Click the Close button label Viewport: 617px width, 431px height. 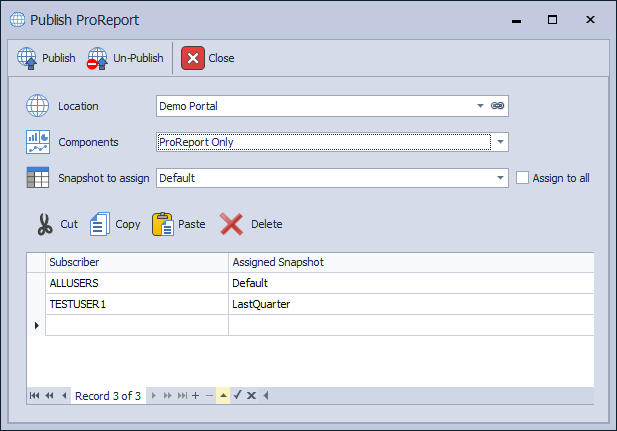pos(221,58)
